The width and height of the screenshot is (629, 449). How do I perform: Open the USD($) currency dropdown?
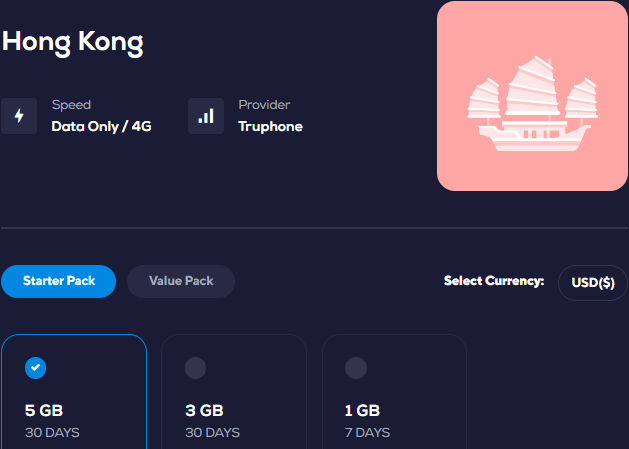[x=592, y=282]
